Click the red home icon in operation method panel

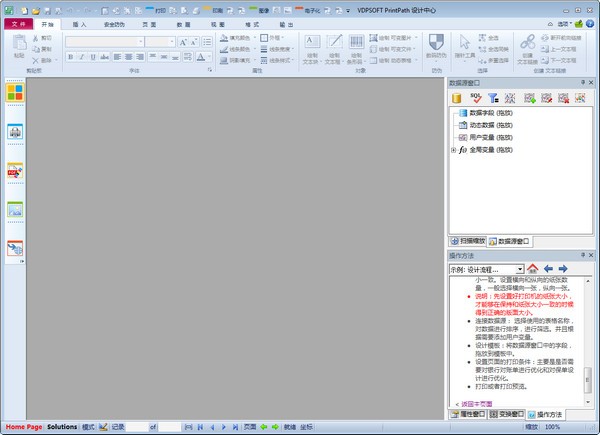click(x=533, y=269)
